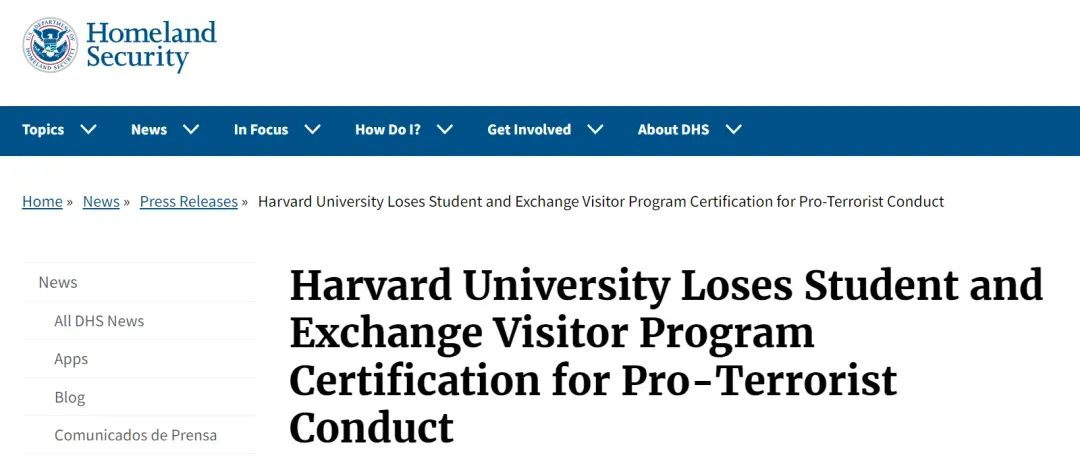Viewport: 1080px width, 460px height.
Task: Open All DHS News sidebar link
Action: (x=99, y=321)
